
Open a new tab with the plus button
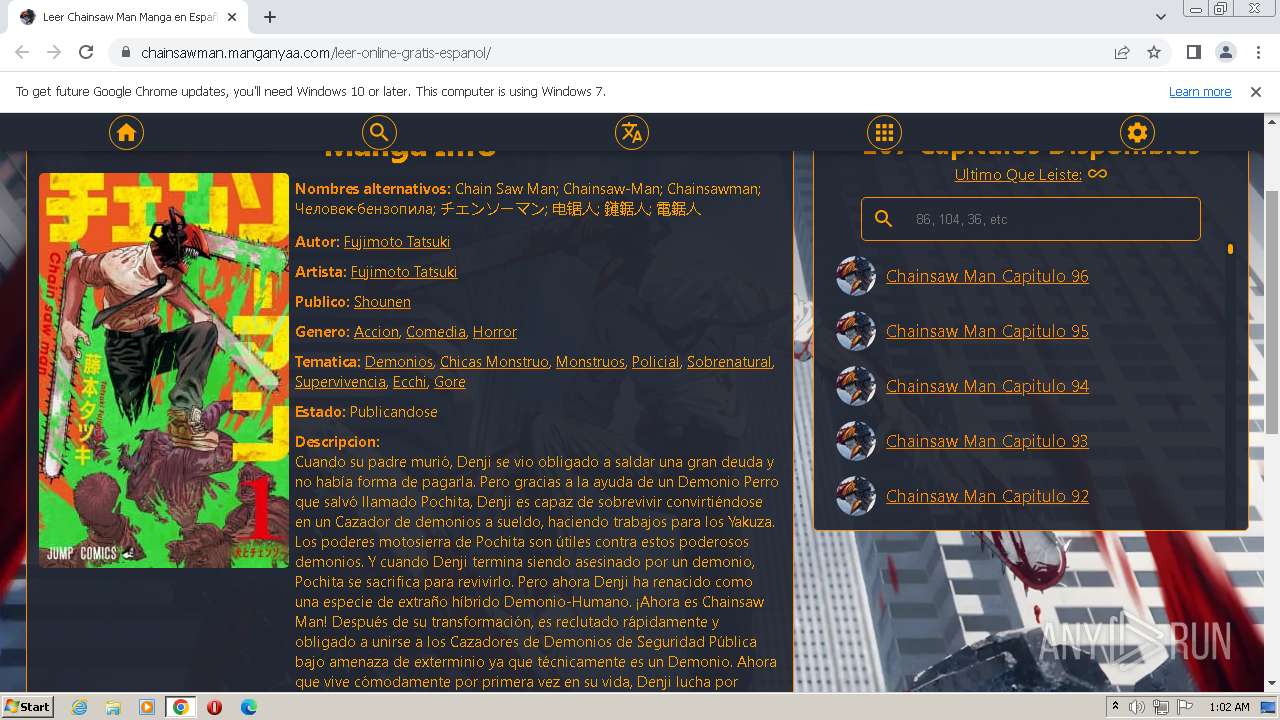[x=270, y=17]
